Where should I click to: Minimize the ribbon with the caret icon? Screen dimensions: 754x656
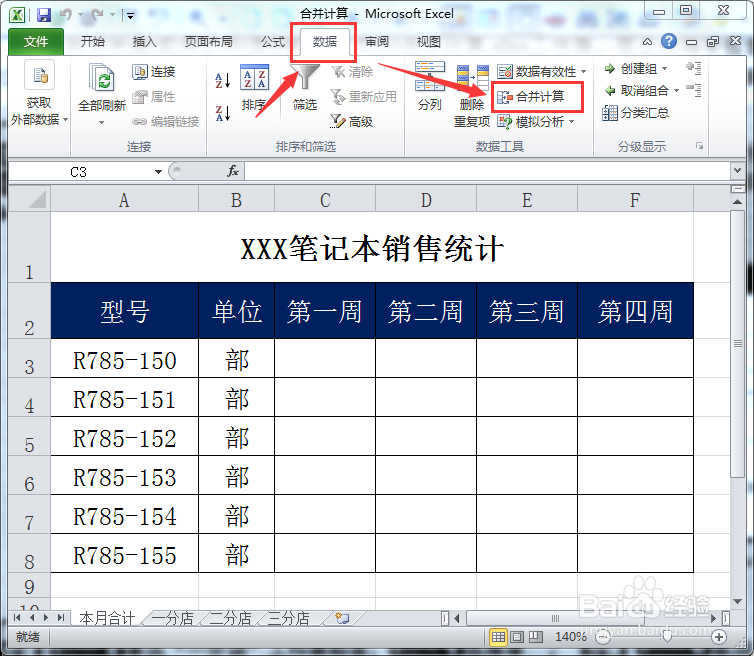(648, 42)
